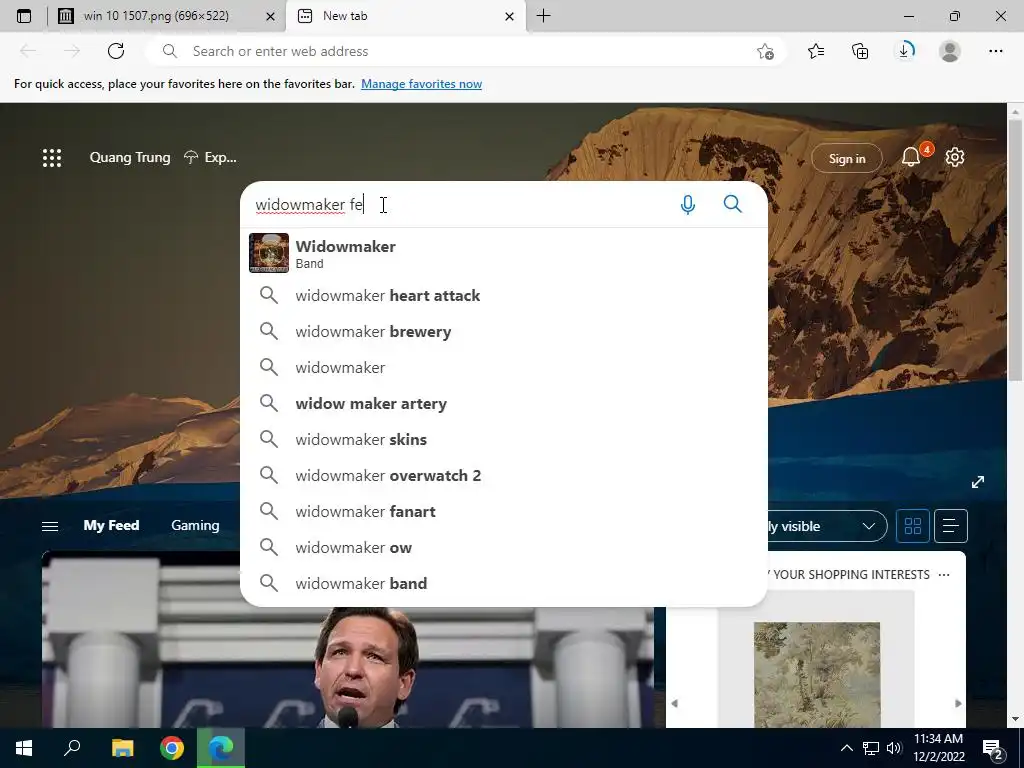This screenshot has width=1024, height=768.
Task: Click the add to favorites star icon
Action: click(x=765, y=51)
